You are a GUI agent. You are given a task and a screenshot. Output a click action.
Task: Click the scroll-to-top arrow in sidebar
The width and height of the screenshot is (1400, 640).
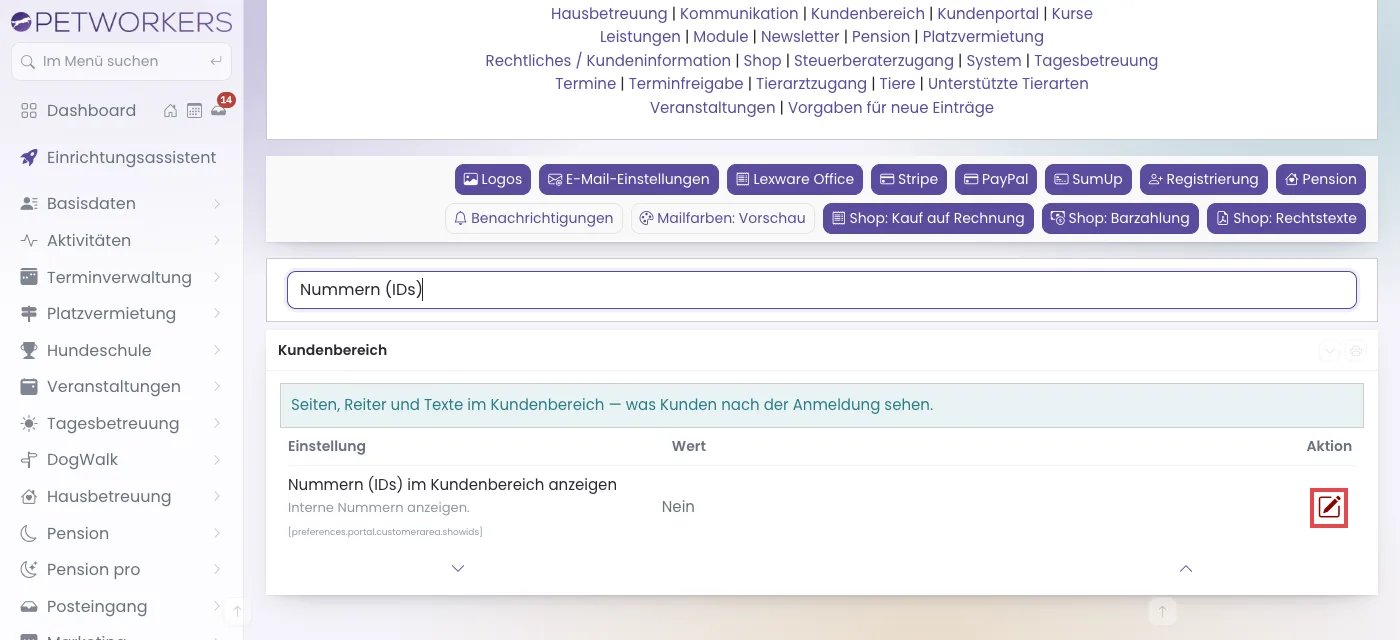click(x=237, y=610)
